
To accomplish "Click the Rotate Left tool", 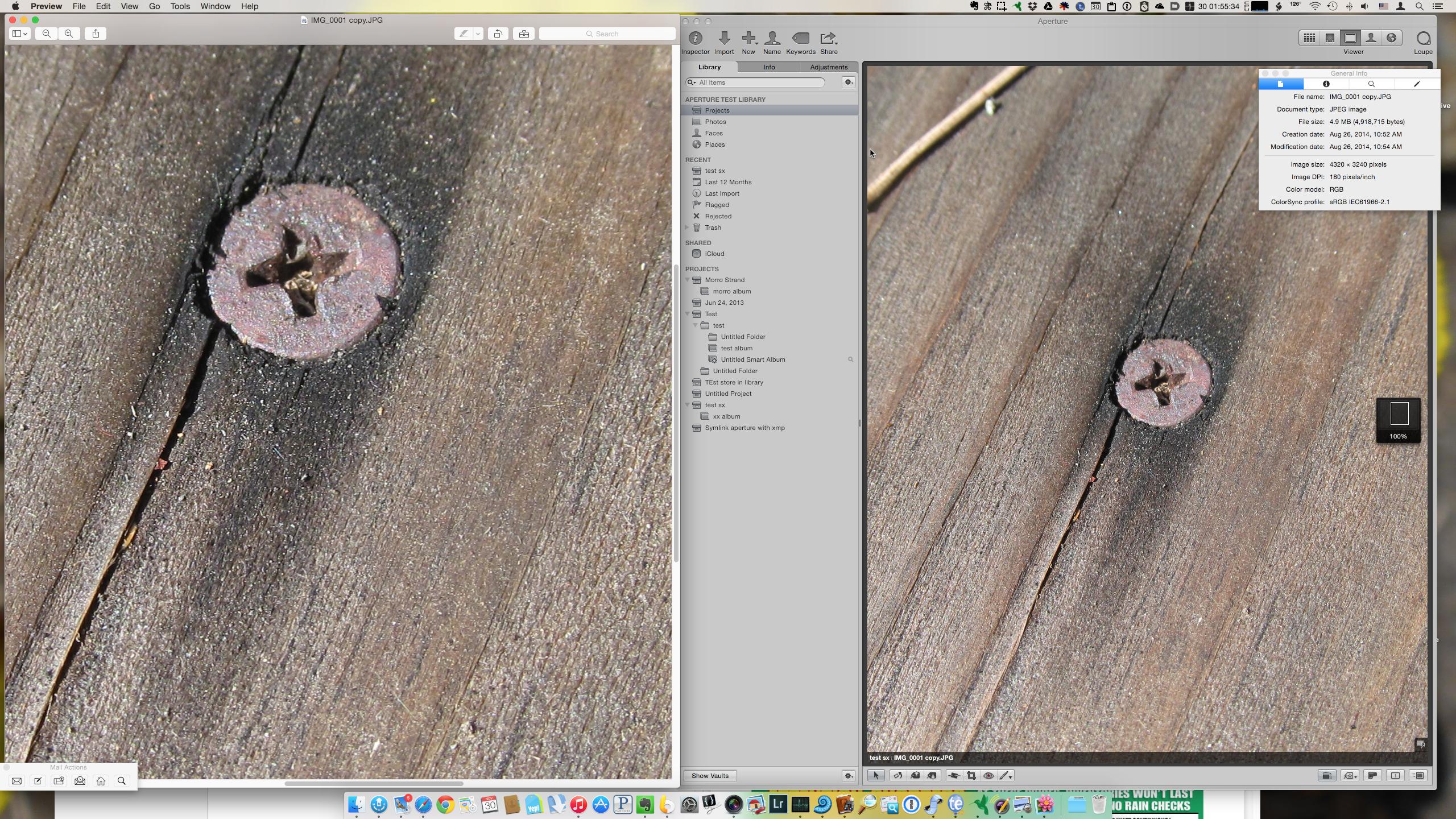I will (897, 776).
